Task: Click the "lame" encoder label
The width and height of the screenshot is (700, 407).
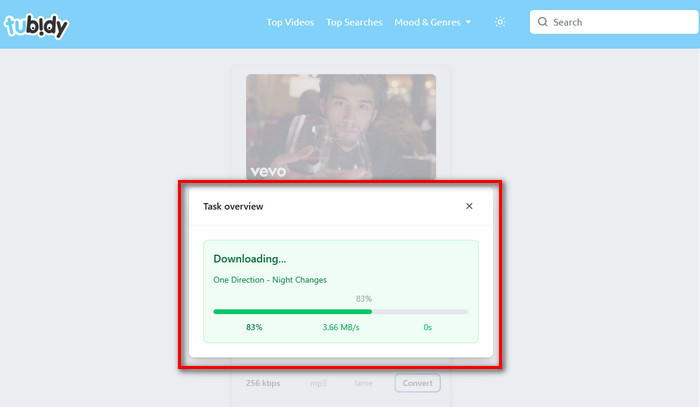Action: tap(363, 383)
